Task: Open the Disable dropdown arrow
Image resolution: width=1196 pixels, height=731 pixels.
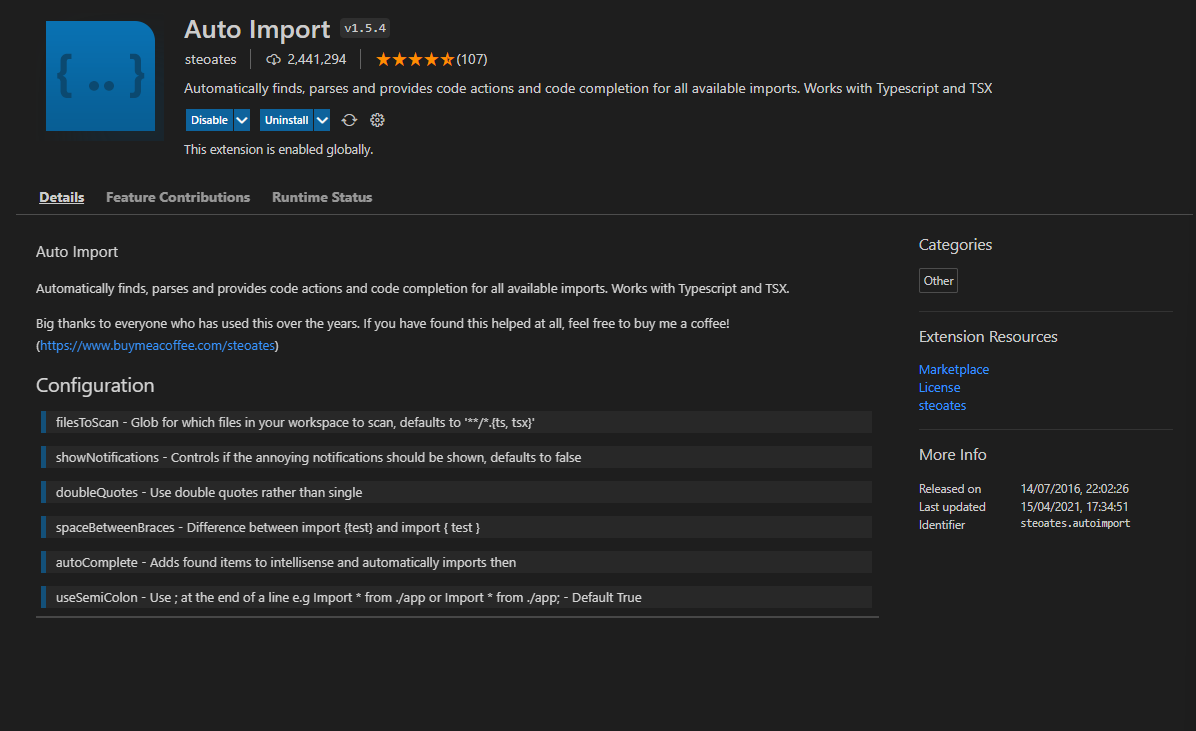Action: (x=240, y=119)
